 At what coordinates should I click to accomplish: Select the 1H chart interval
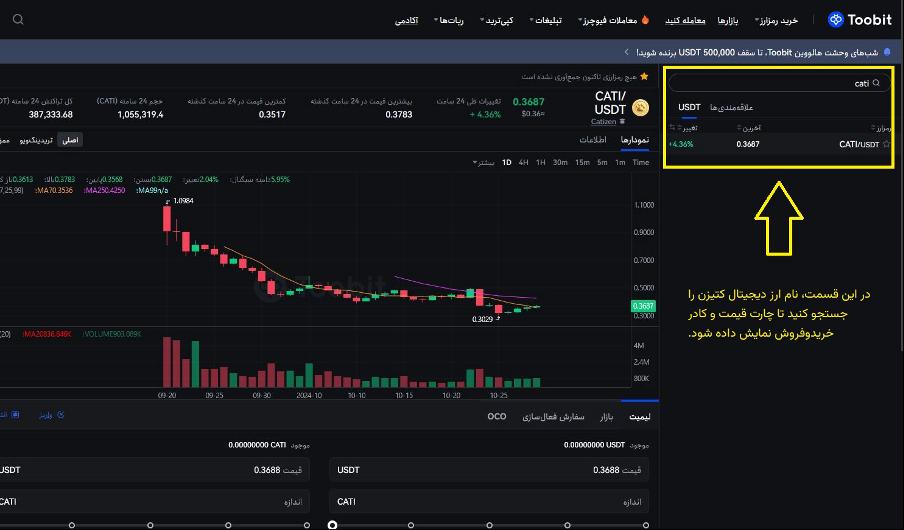tap(540, 163)
